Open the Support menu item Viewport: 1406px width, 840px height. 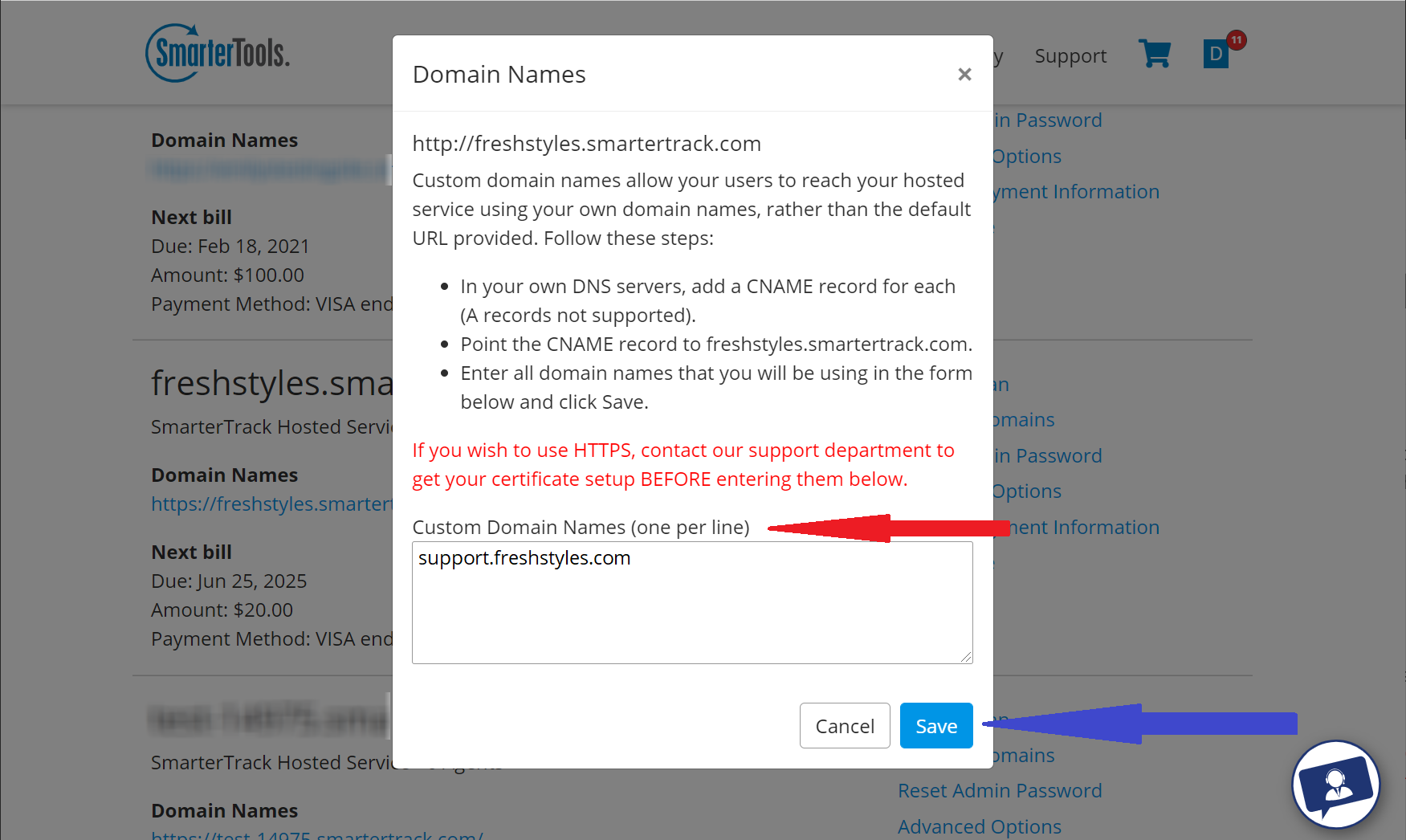point(1070,56)
